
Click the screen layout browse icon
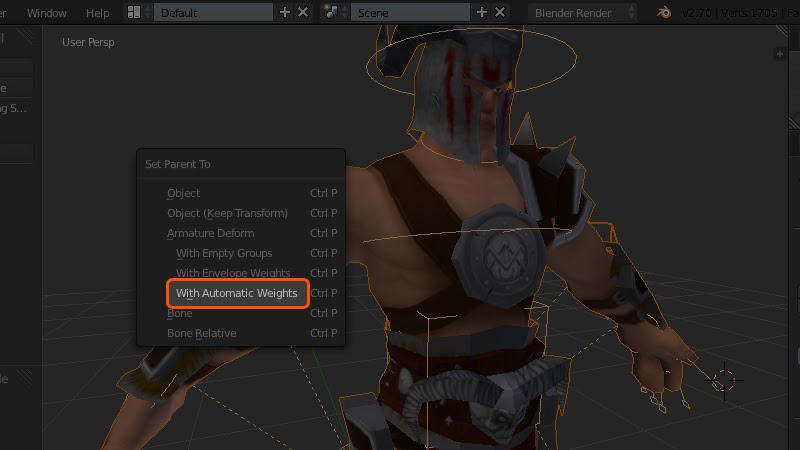coord(138,12)
